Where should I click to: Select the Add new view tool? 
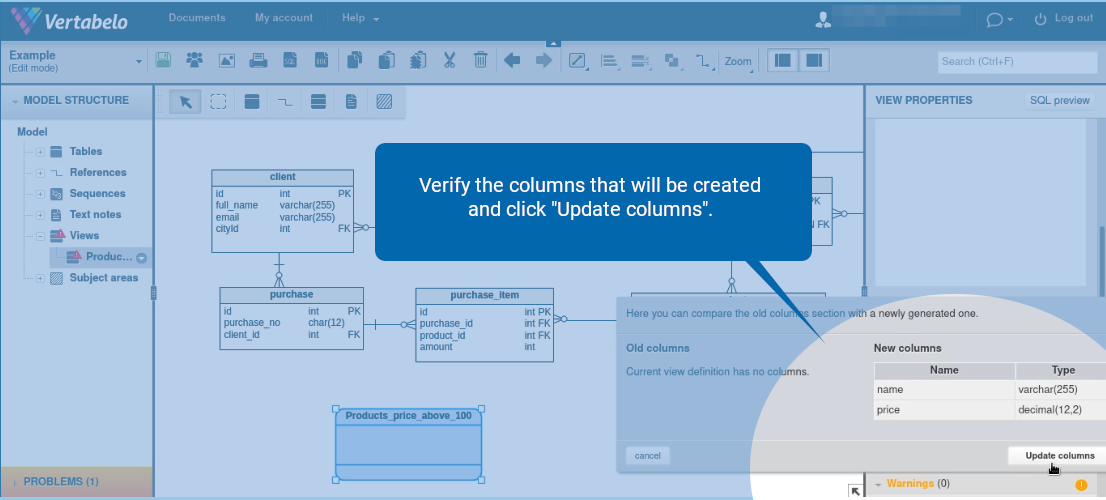coord(318,102)
